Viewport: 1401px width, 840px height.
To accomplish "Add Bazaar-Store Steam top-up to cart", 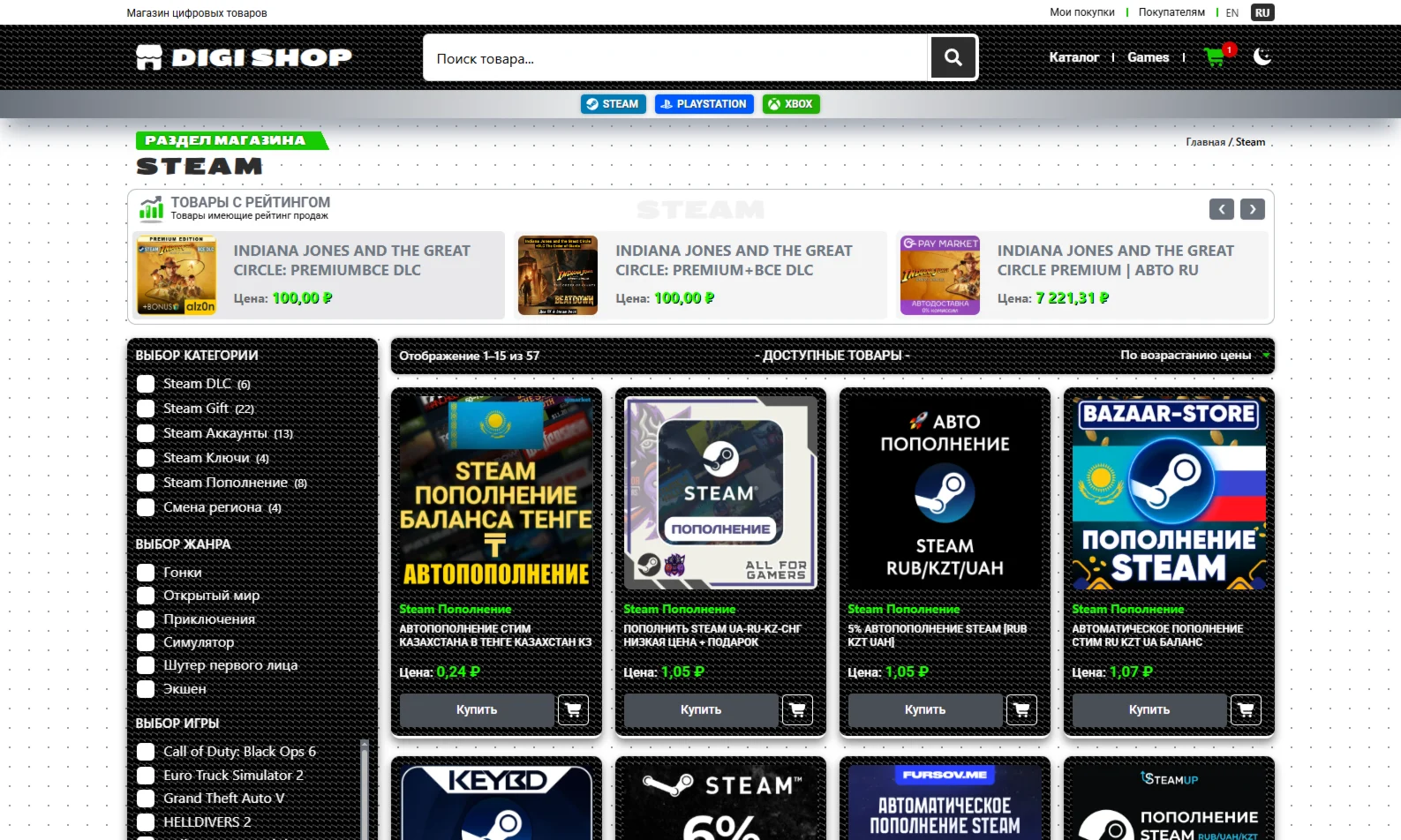I will point(1246,709).
